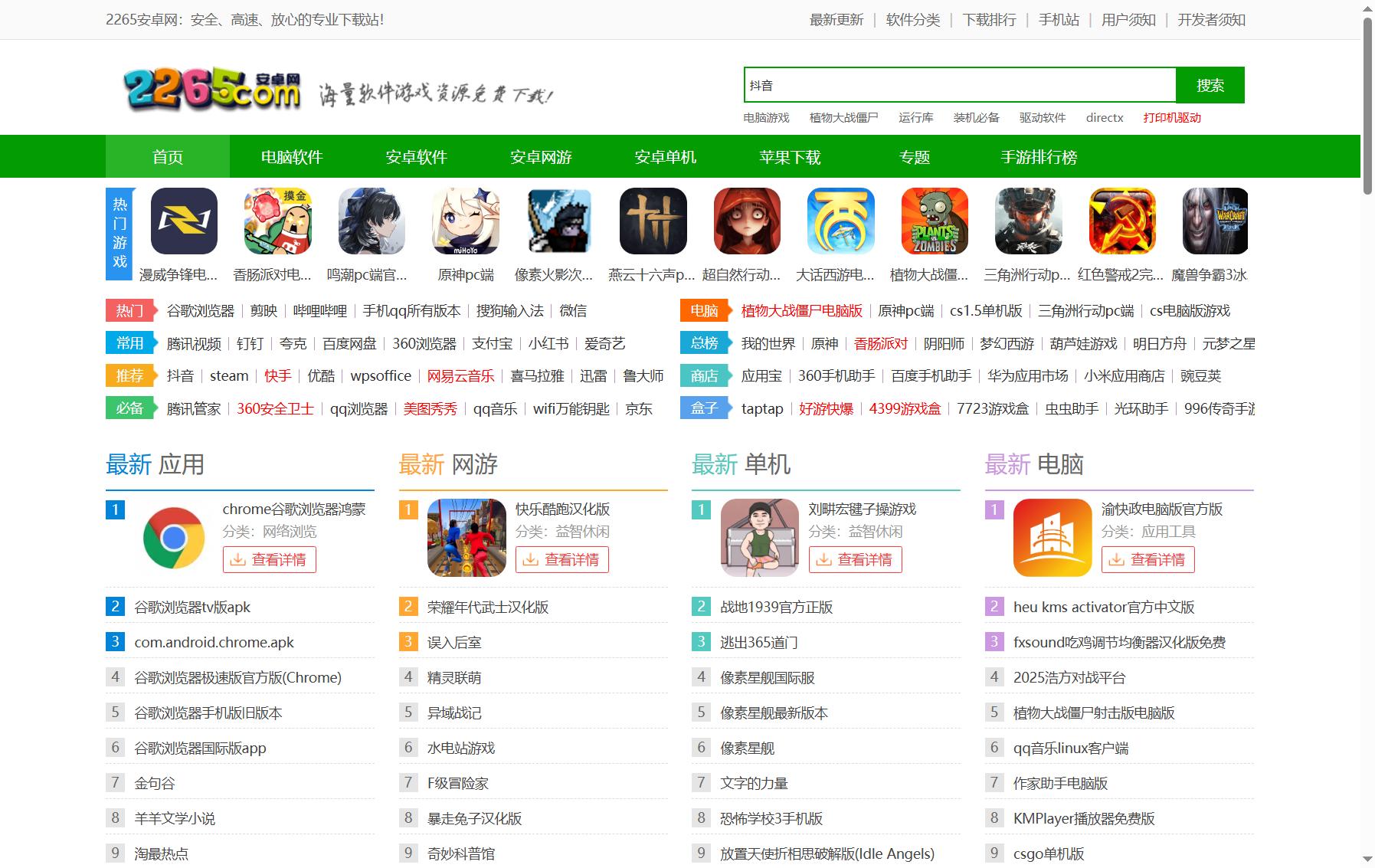Click 查看详情 under 快乐酷跑汉化版
This screenshot has height=868, width=1375.
tap(562, 560)
